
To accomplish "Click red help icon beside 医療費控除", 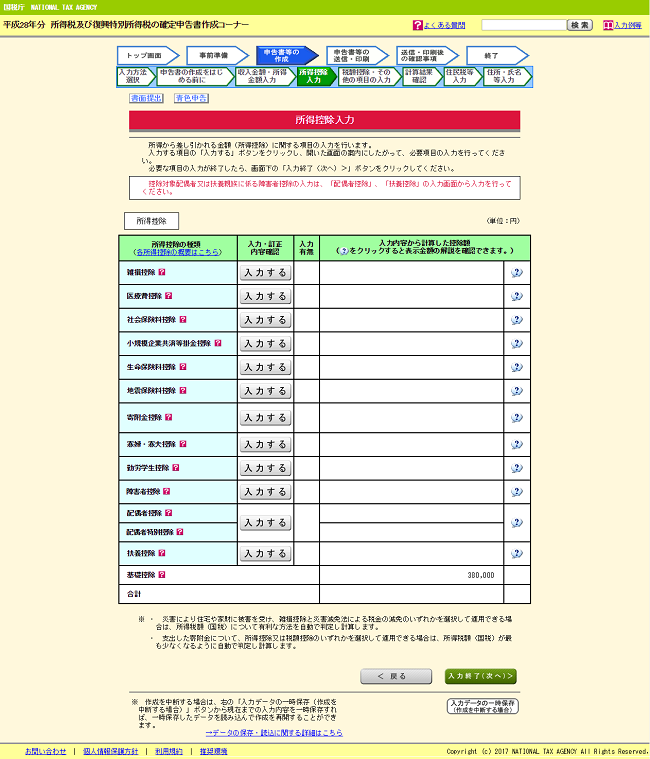I will pos(168,296).
